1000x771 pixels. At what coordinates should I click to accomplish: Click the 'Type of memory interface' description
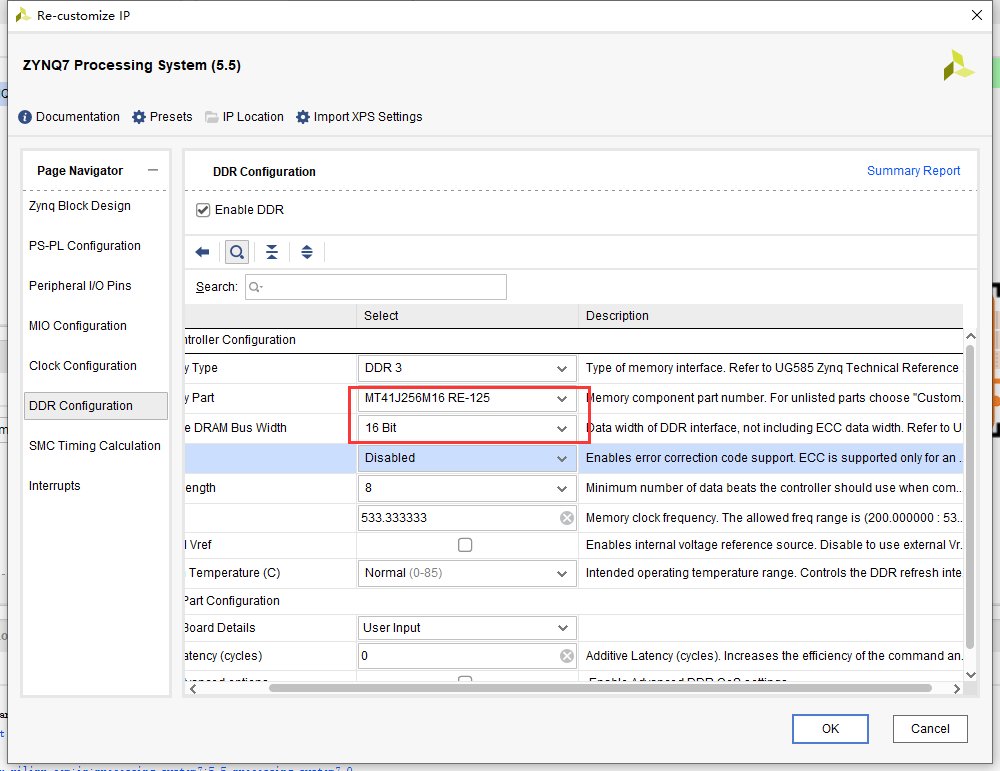(x=772, y=368)
